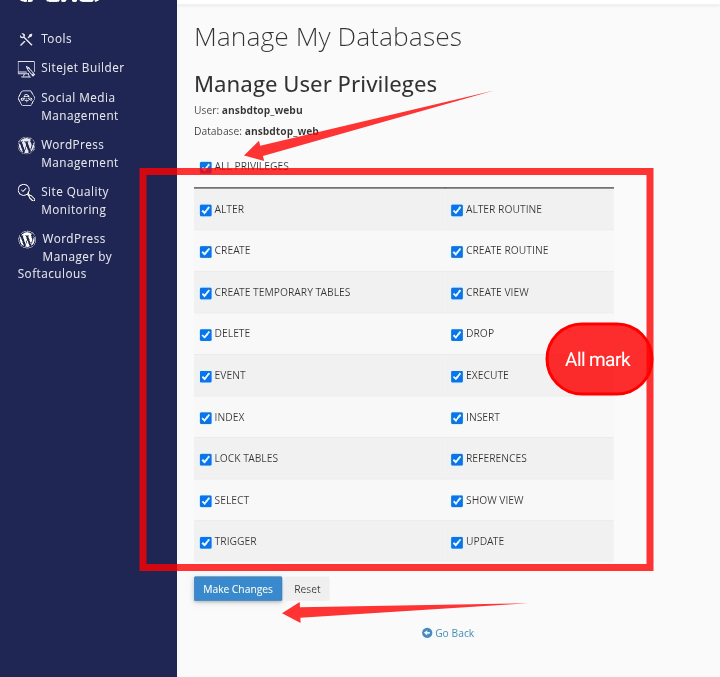Click the Tools wrench icon in sidebar
Screen dimensions: 720x677
26,39
